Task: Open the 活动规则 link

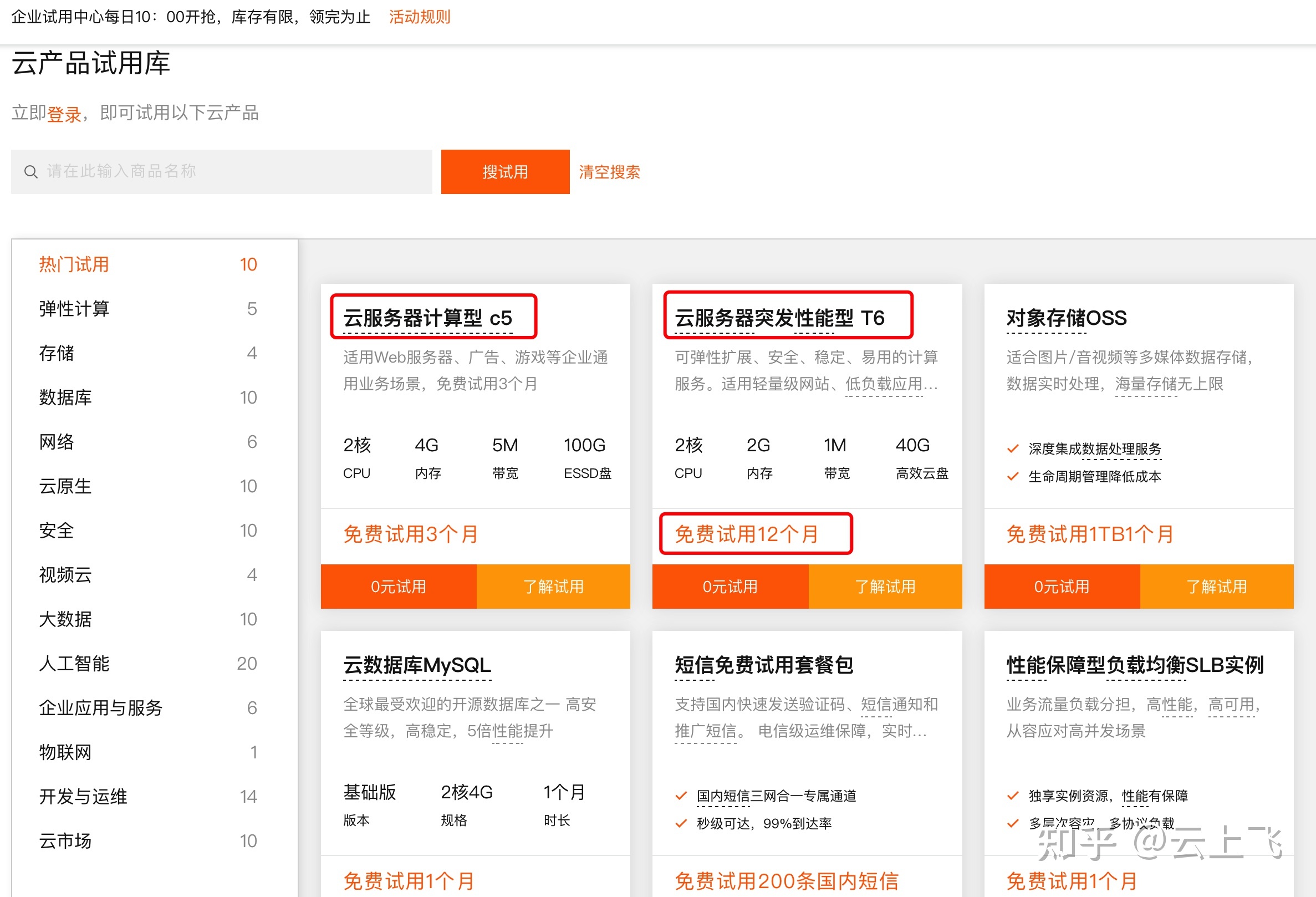Action: coord(420,17)
